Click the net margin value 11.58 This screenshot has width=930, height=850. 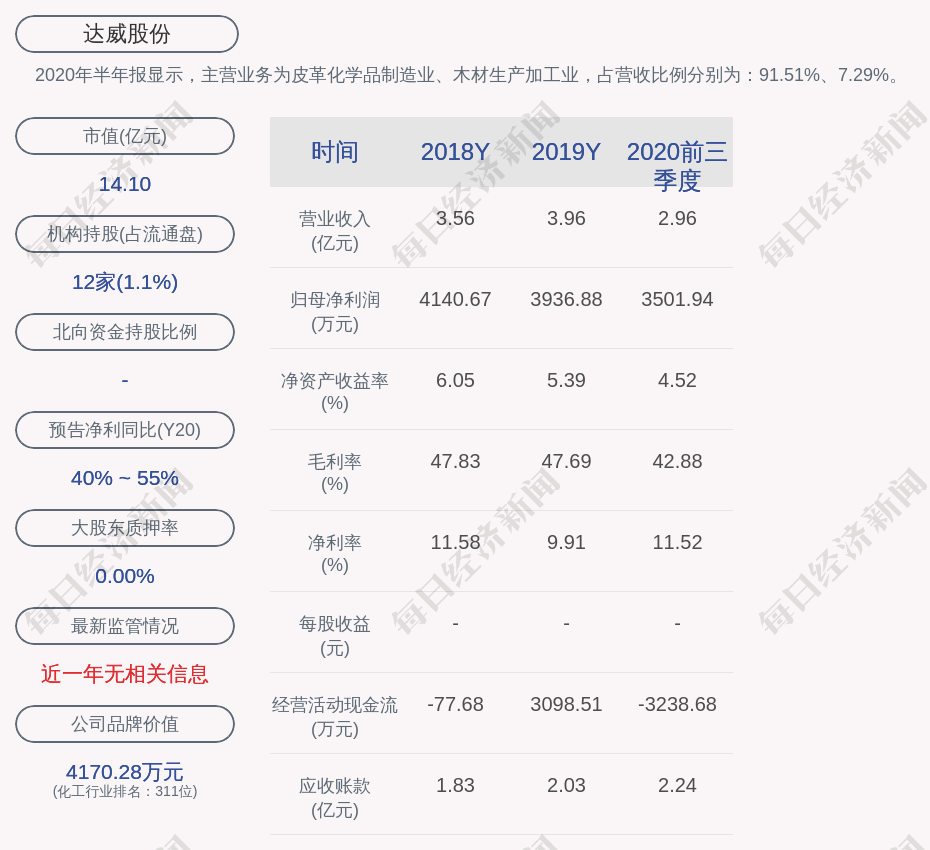pyautogui.click(x=455, y=542)
